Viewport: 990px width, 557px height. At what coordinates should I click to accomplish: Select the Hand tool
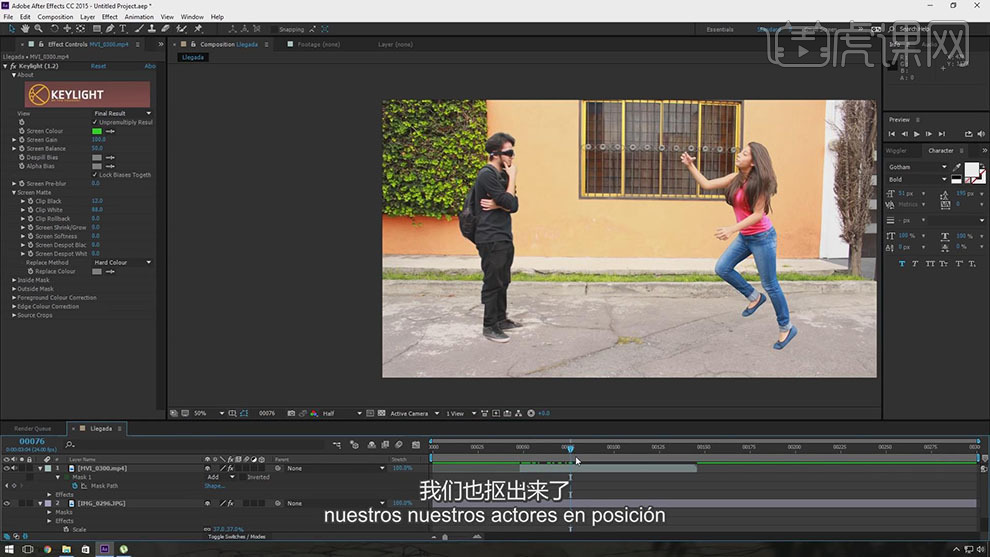coord(24,29)
